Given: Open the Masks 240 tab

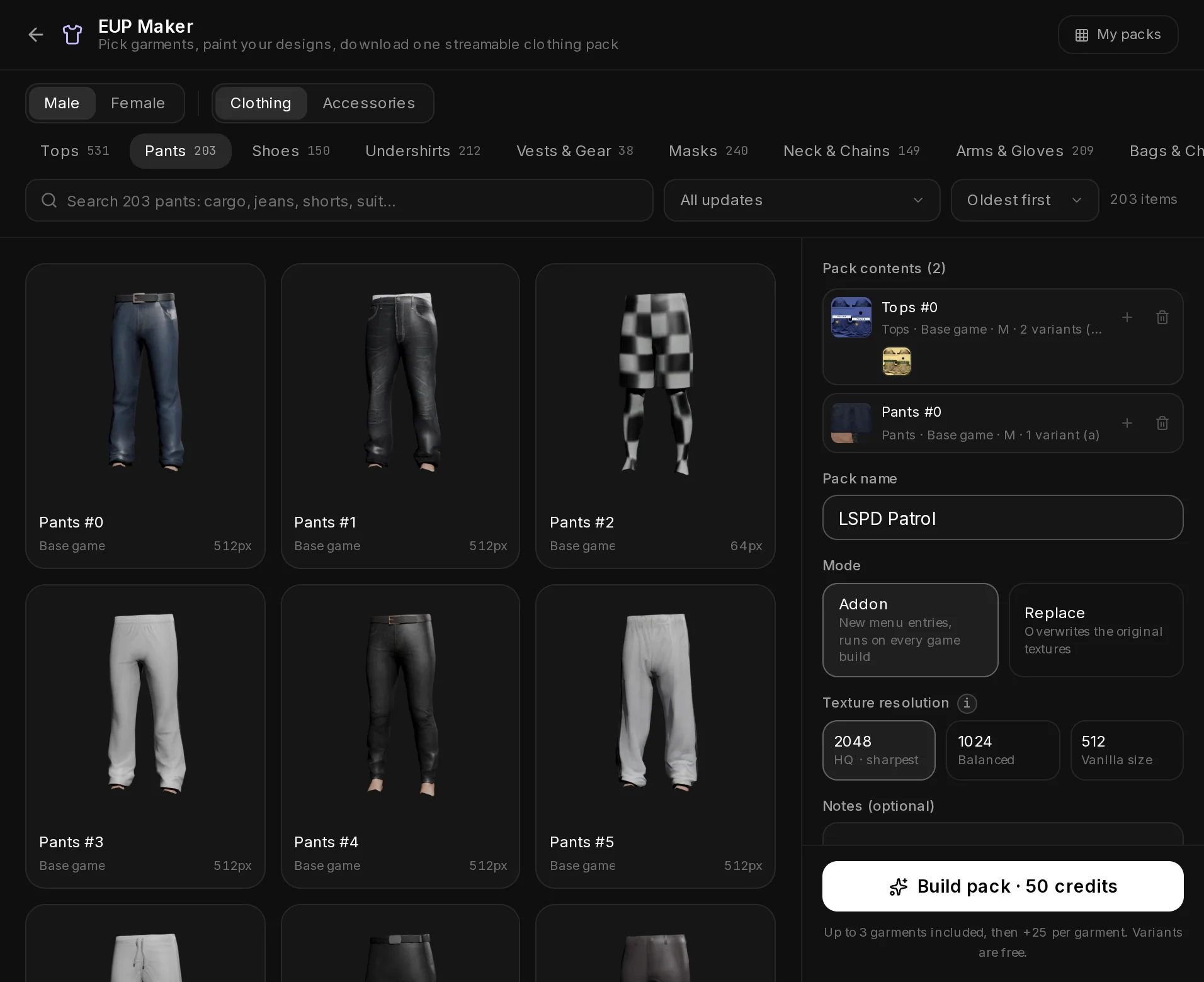Looking at the screenshot, I should point(708,151).
